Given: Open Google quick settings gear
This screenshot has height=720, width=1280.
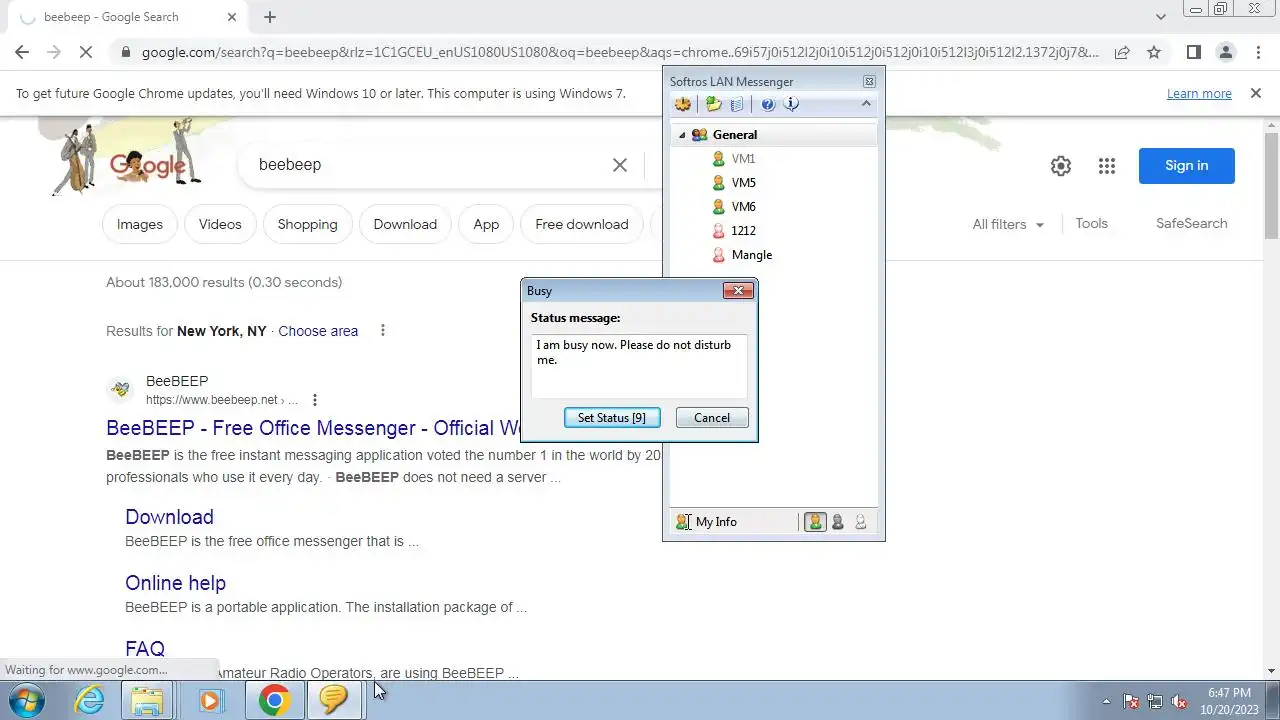Looking at the screenshot, I should [1061, 166].
